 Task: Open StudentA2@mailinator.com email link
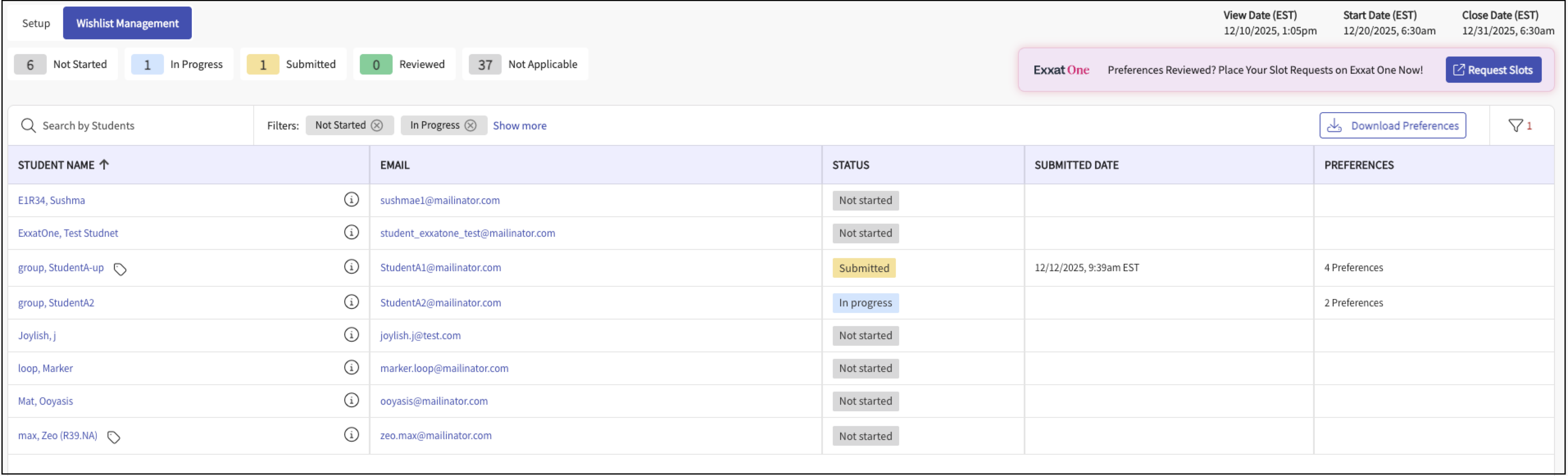[441, 303]
